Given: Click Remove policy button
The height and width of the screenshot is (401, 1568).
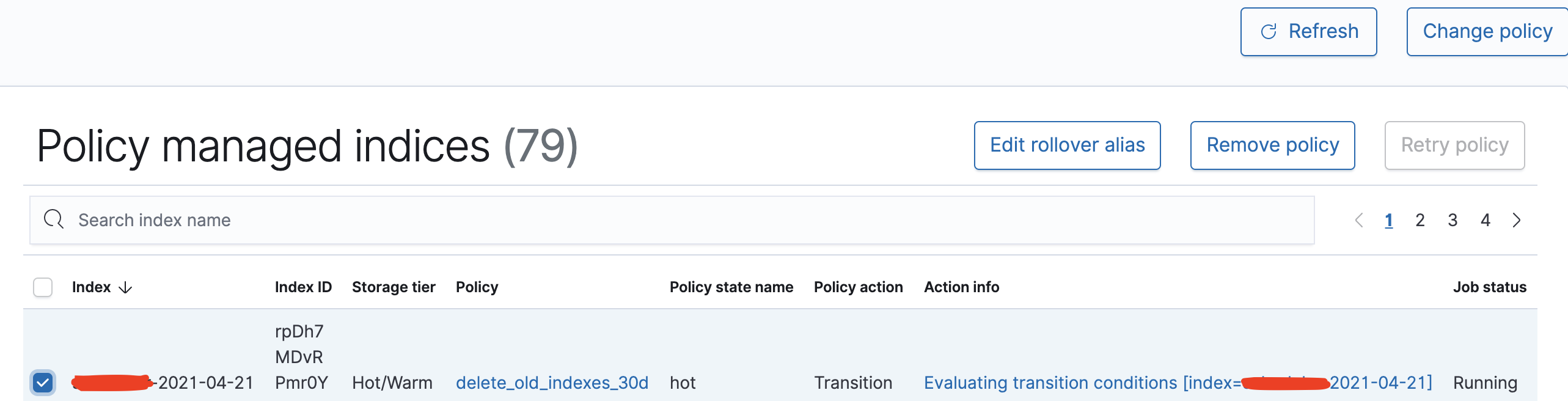Looking at the screenshot, I should point(1272,145).
